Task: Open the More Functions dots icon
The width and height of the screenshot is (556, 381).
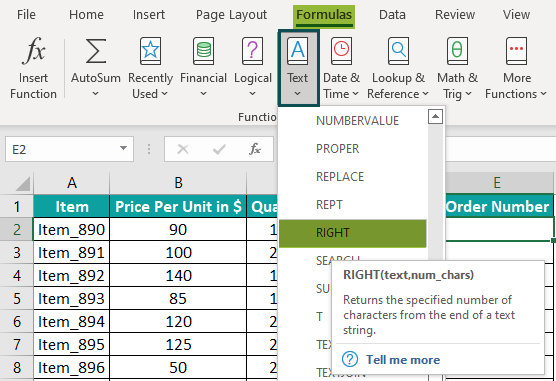Action: coord(517,51)
